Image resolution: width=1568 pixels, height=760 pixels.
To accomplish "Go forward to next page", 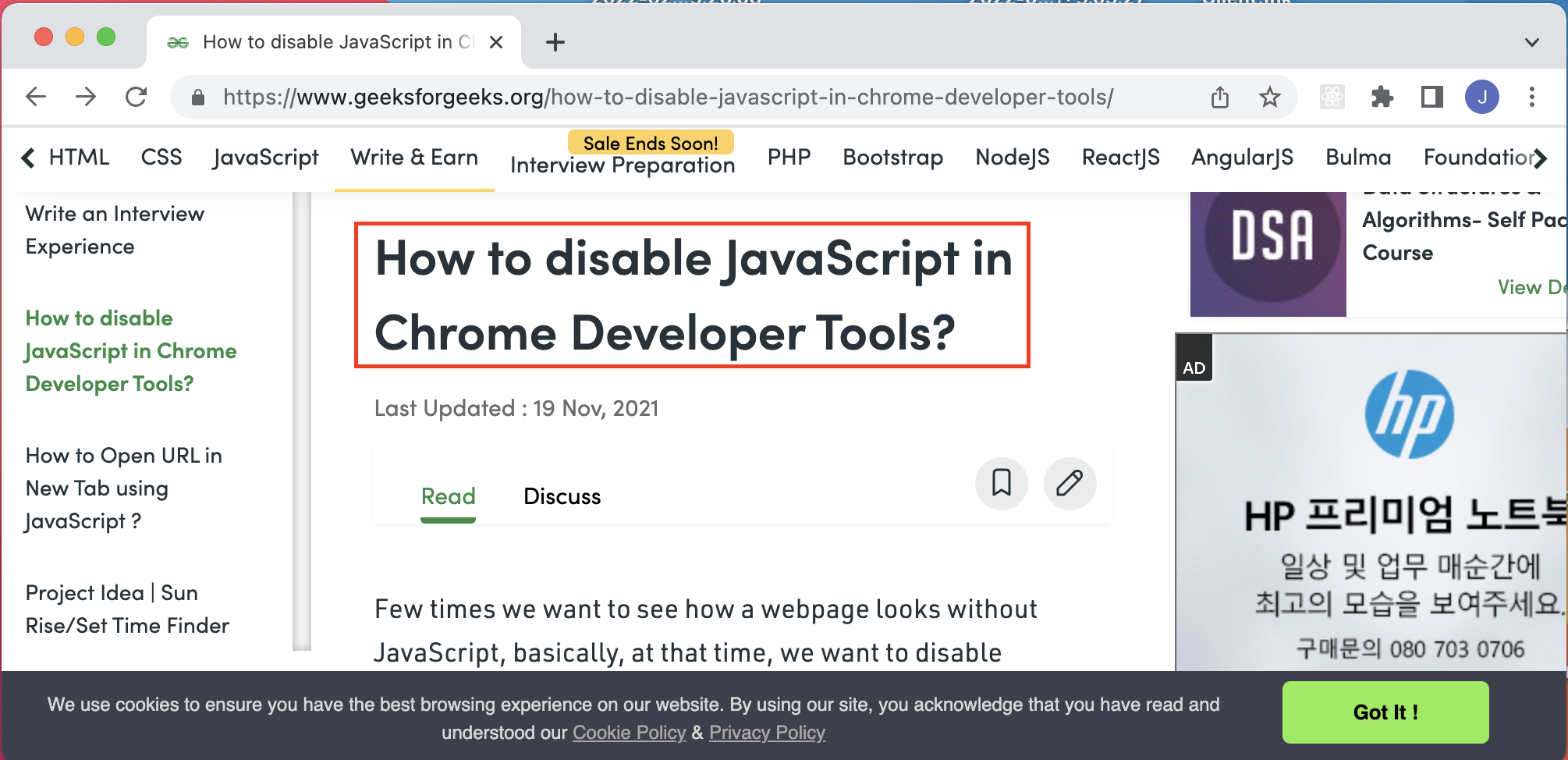I will [86, 97].
